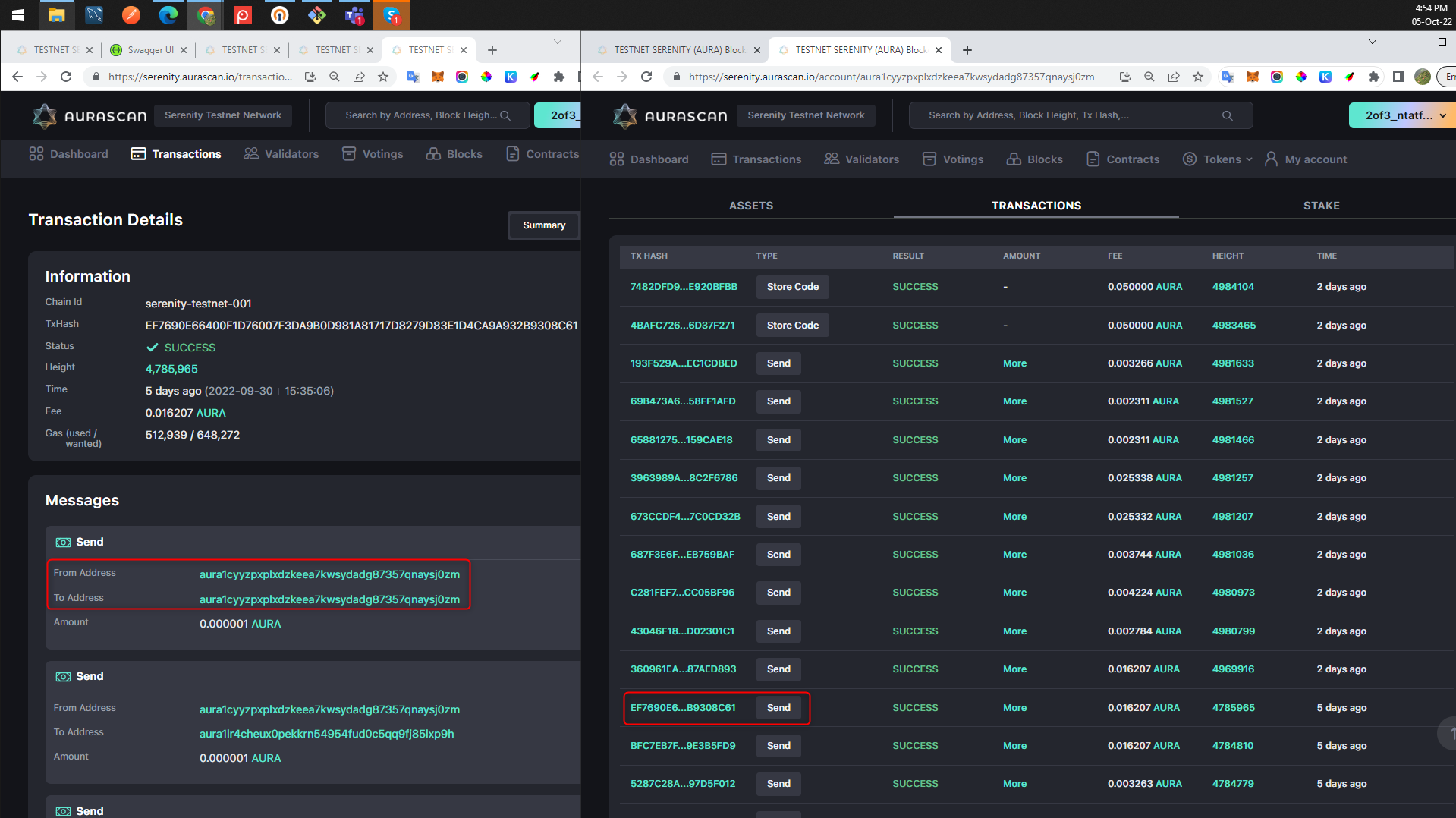Click the Summary button
Image resolution: width=1456 pixels, height=818 pixels.
point(544,225)
